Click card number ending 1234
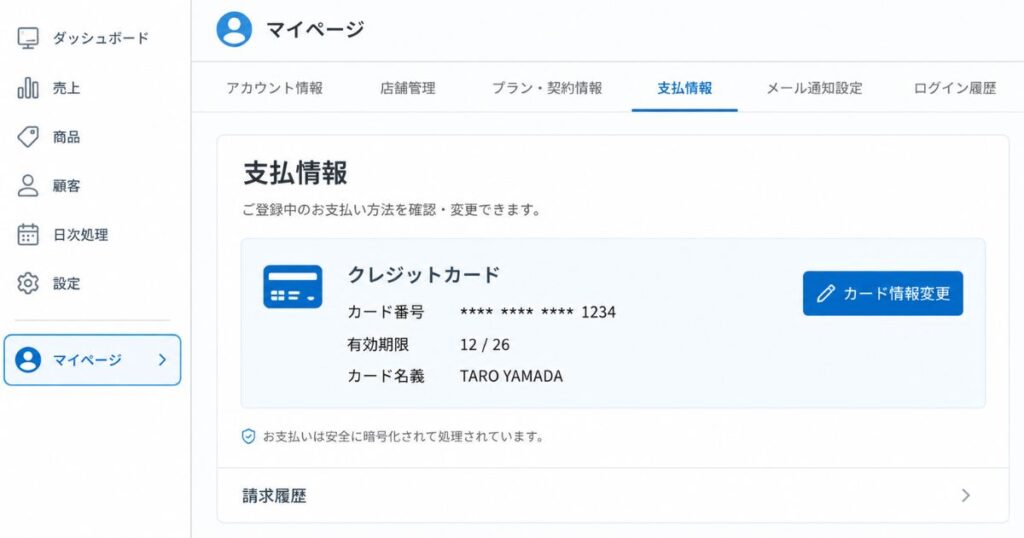This screenshot has width=1024, height=538. pos(537,312)
